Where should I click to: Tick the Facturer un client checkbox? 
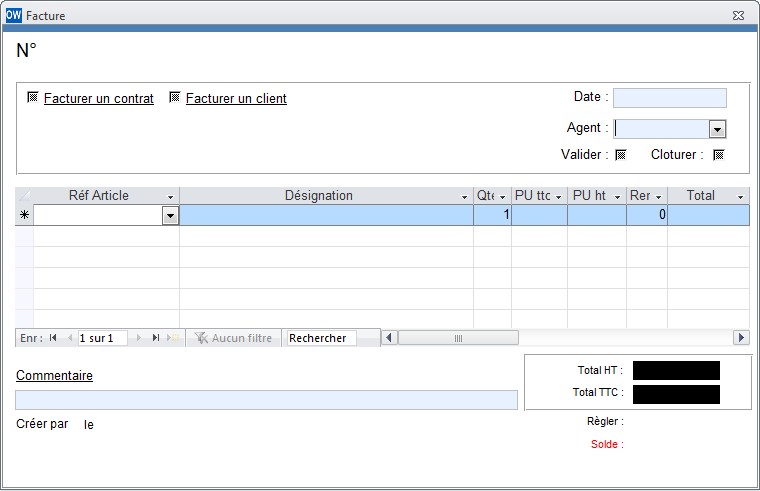tap(174, 97)
